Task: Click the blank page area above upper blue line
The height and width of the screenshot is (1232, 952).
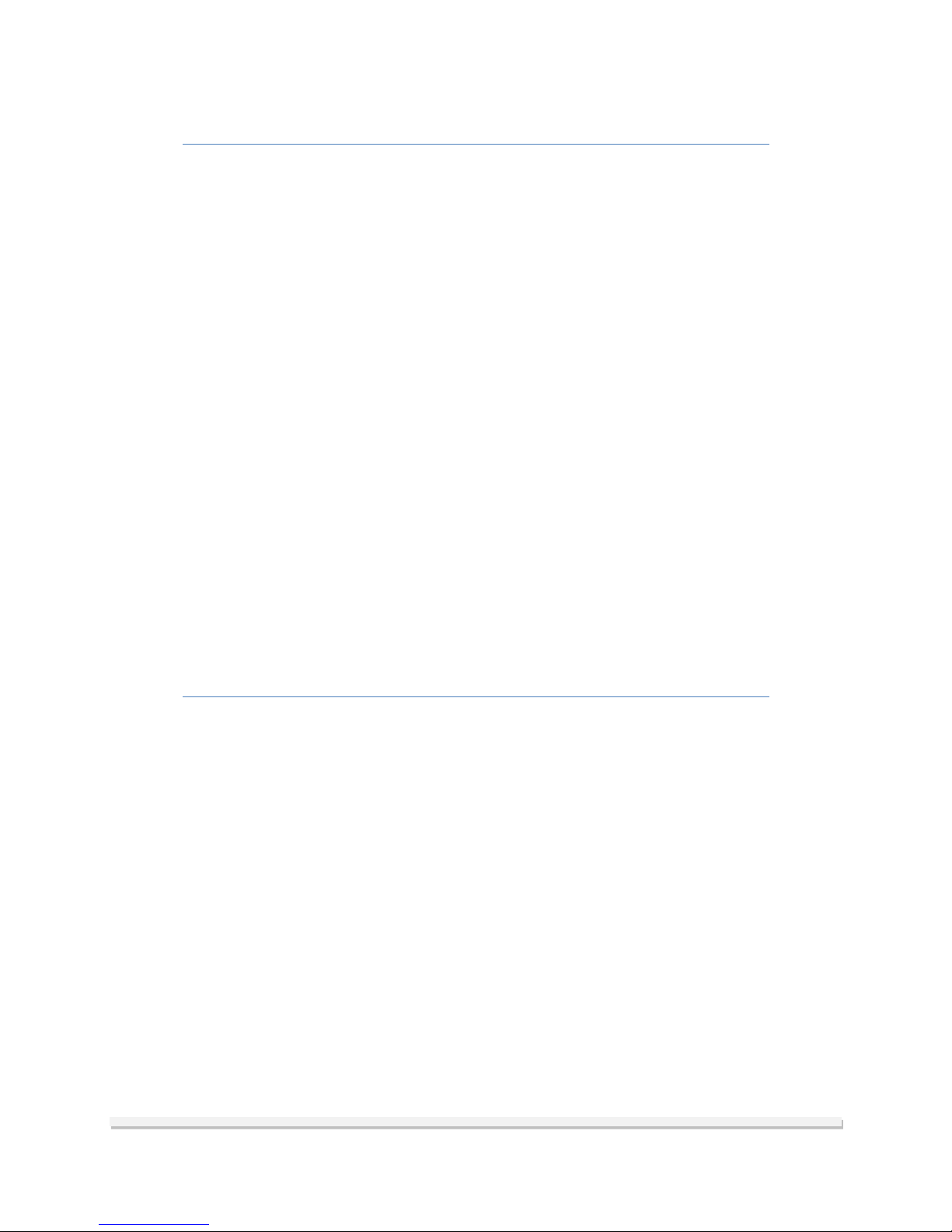Action: point(476,70)
